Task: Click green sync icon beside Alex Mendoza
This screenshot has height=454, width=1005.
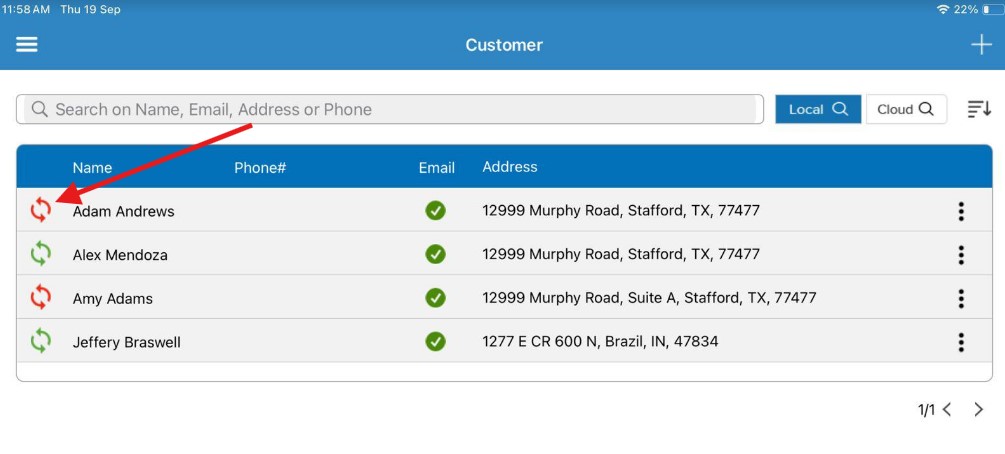Action: (40, 254)
